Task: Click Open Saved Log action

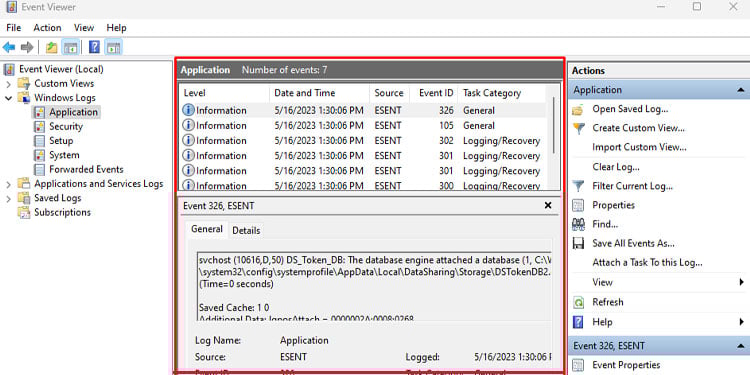Action: 630,109
